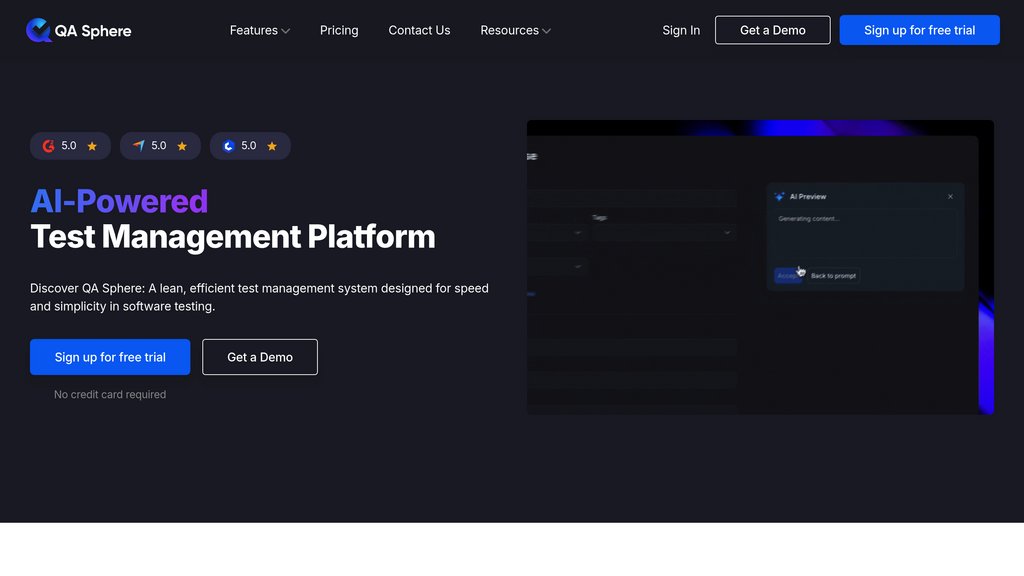1024x576 pixels.
Task: Click the star on the middle 5.0 badge
Action: pos(182,146)
